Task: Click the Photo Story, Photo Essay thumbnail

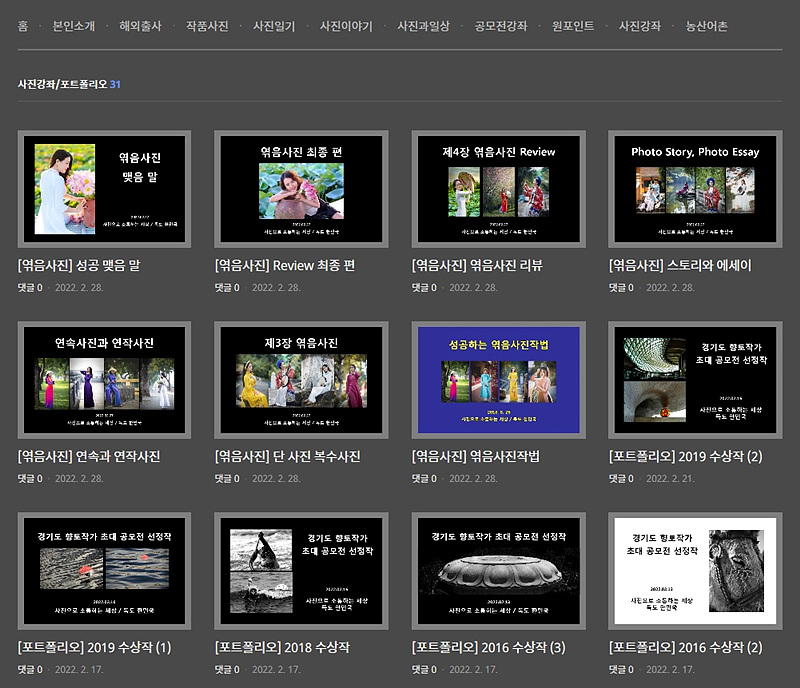Action: (x=695, y=189)
